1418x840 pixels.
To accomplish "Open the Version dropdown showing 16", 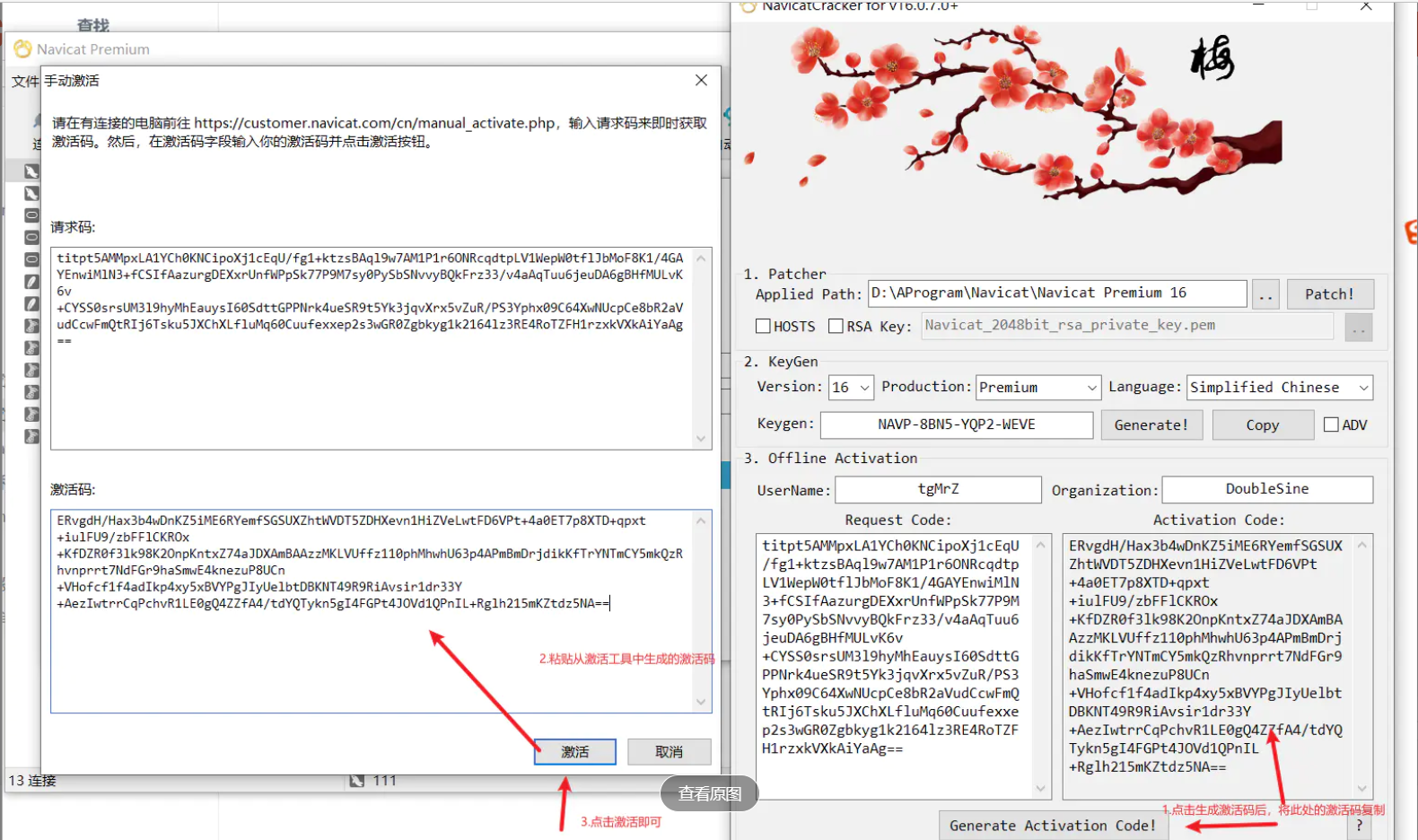I will (851, 388).
